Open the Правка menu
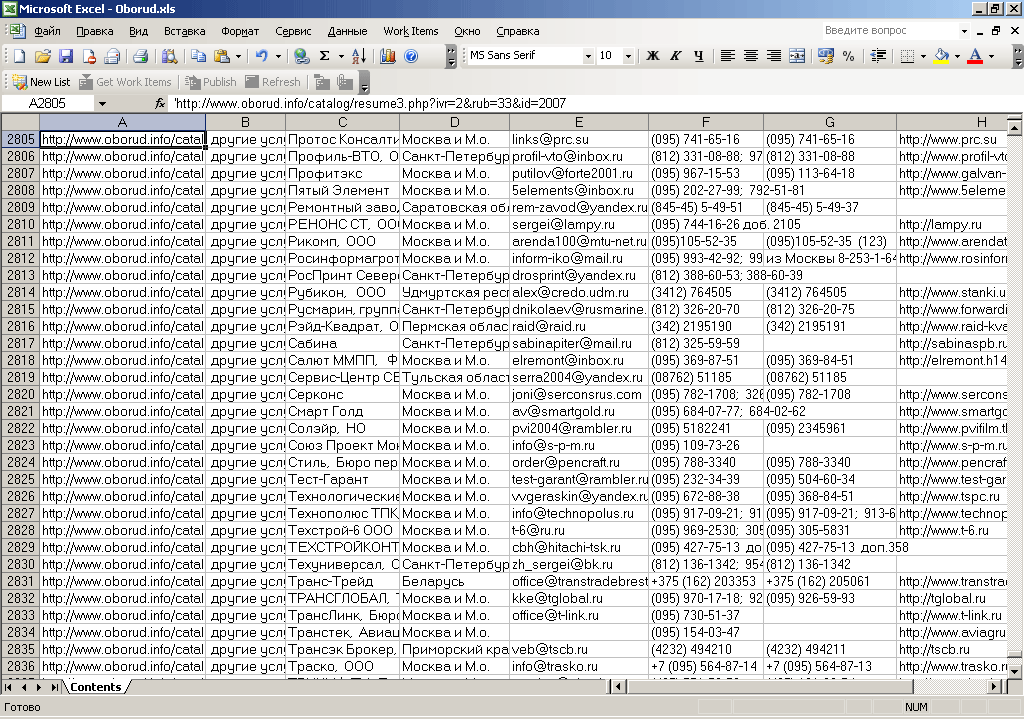Image resolution: width=1024 pixels, height=719 pixels. tap(95, 31)
